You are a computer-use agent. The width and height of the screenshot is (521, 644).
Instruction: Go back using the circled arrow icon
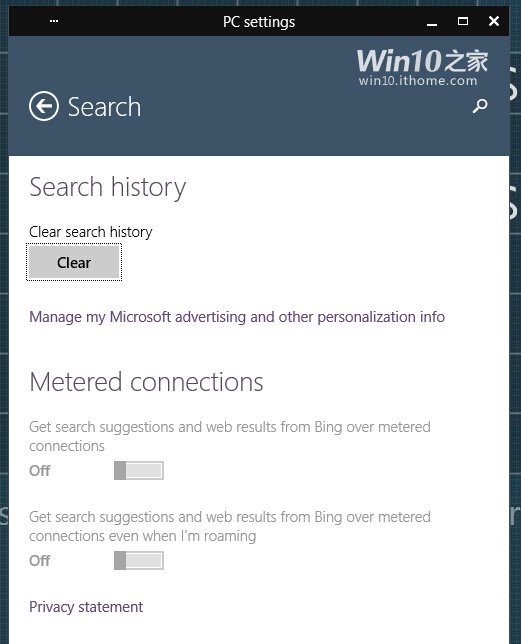tap(44, 106)
